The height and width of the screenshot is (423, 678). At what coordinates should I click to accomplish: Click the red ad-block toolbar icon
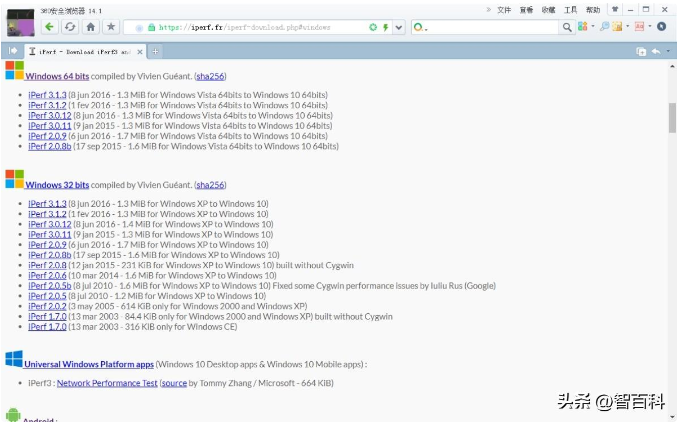pos(639,27)
